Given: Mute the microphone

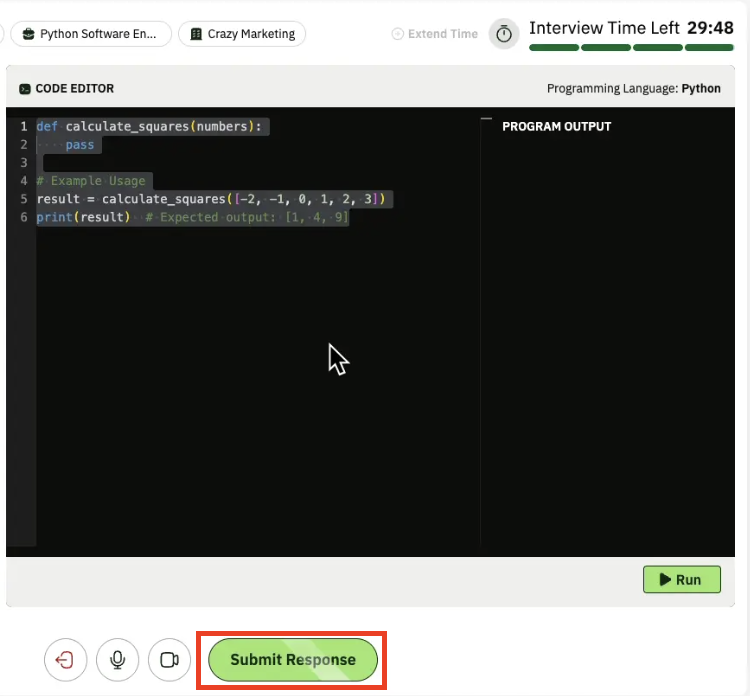Looking at the screenshot, I should tap(117, 660).
